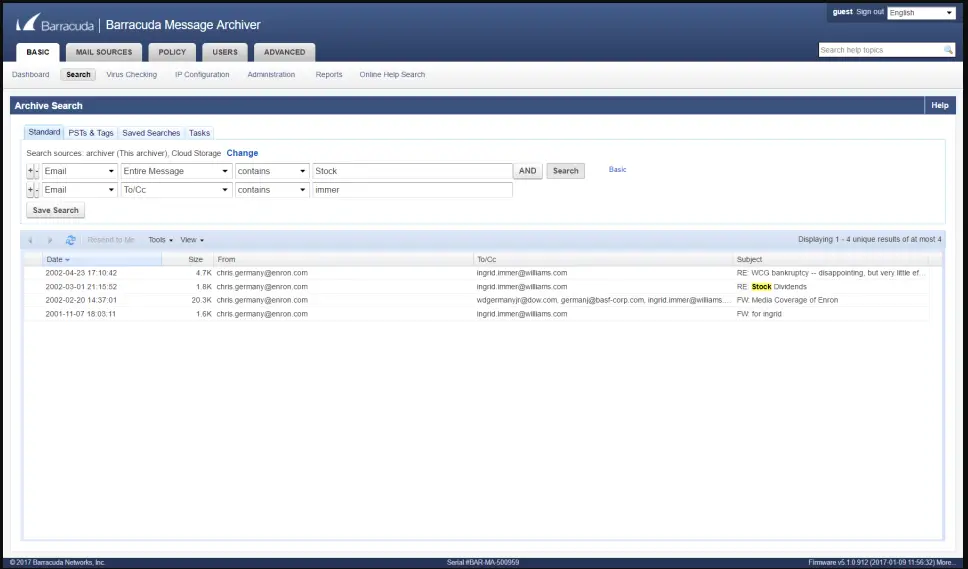Open the English language dropdown
Screen dimensions: 968x569
click(921, 13)
